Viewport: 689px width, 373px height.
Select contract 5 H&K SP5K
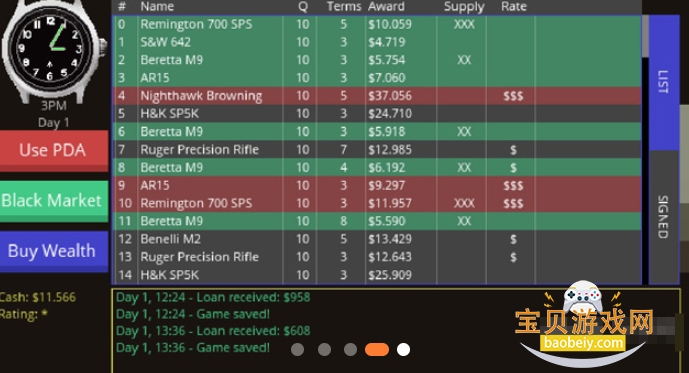[377, 114]
